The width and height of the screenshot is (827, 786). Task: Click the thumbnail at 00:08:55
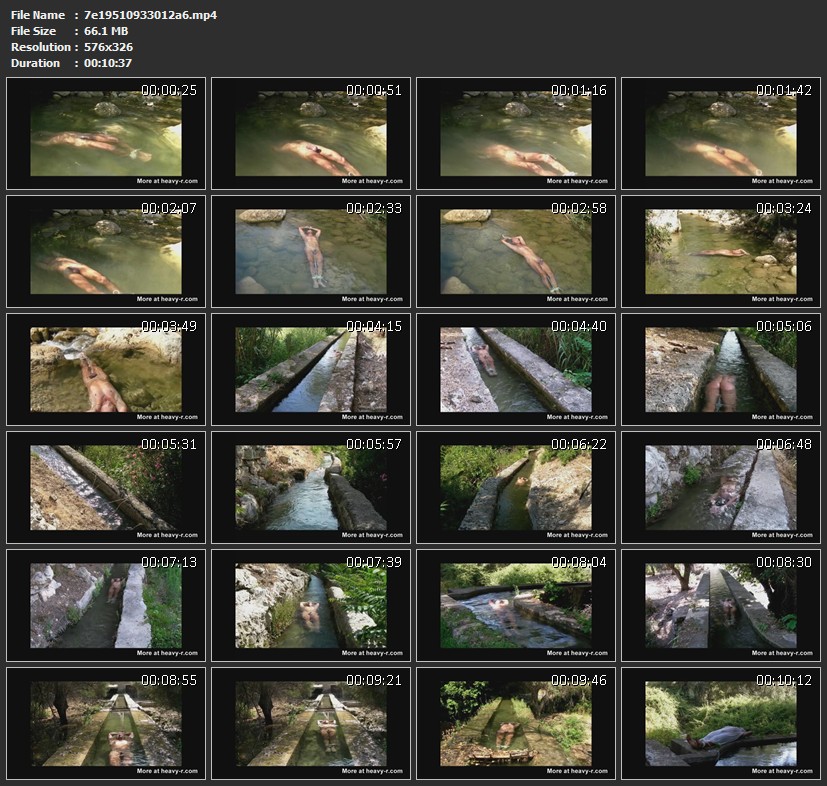[106, 724]
